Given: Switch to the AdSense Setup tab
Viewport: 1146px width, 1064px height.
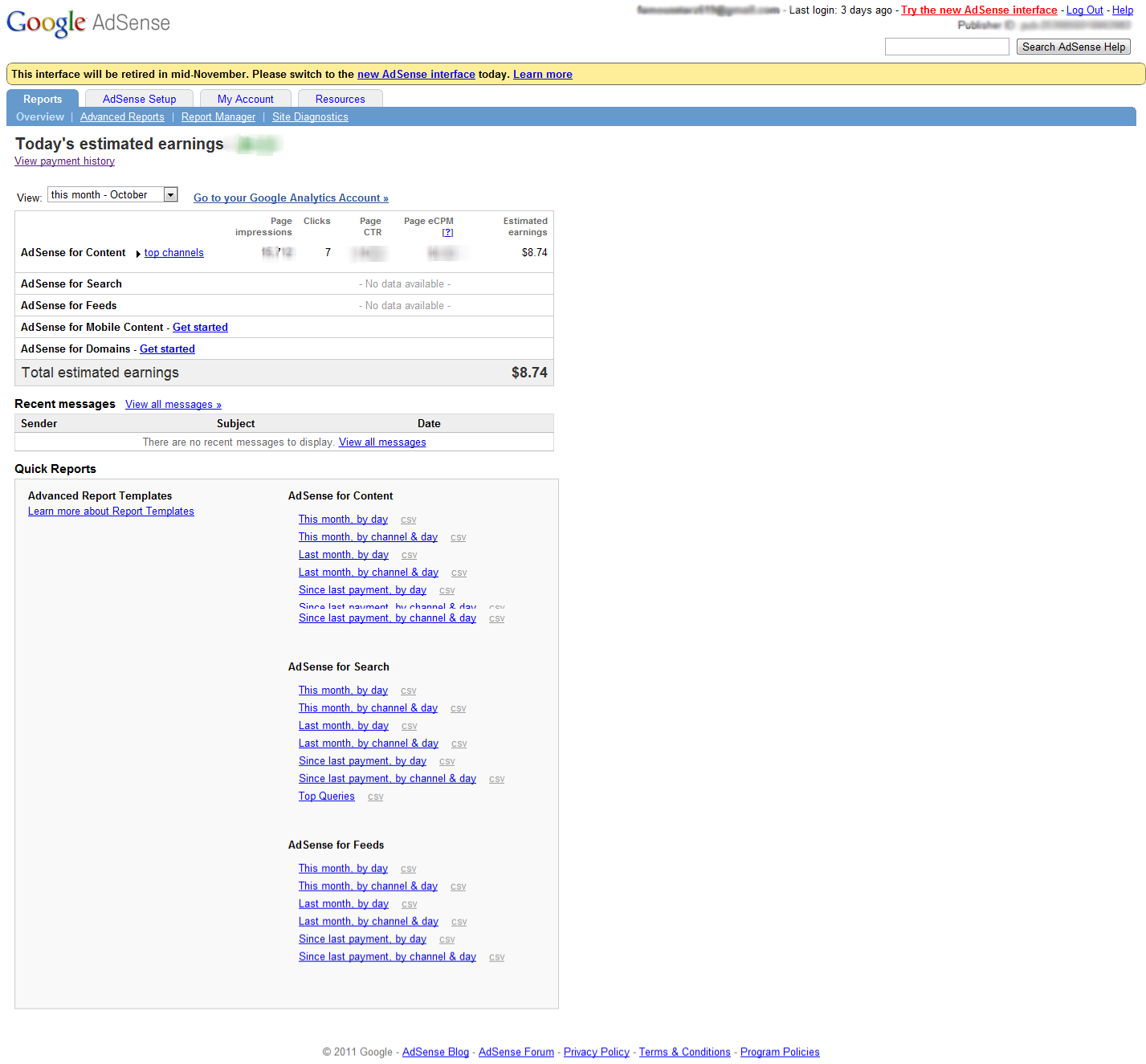Looking at the screenshot, I should point(139,99).
